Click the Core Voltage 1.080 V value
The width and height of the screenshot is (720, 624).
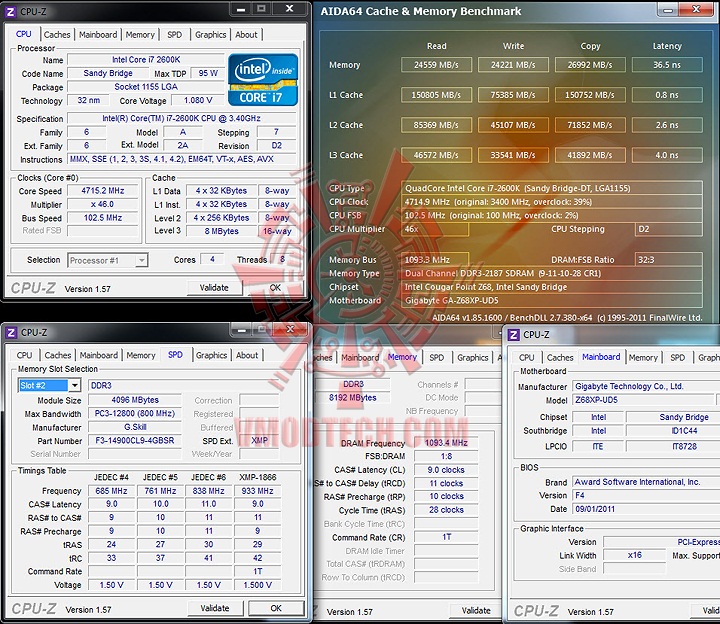(x=198, y=100)
